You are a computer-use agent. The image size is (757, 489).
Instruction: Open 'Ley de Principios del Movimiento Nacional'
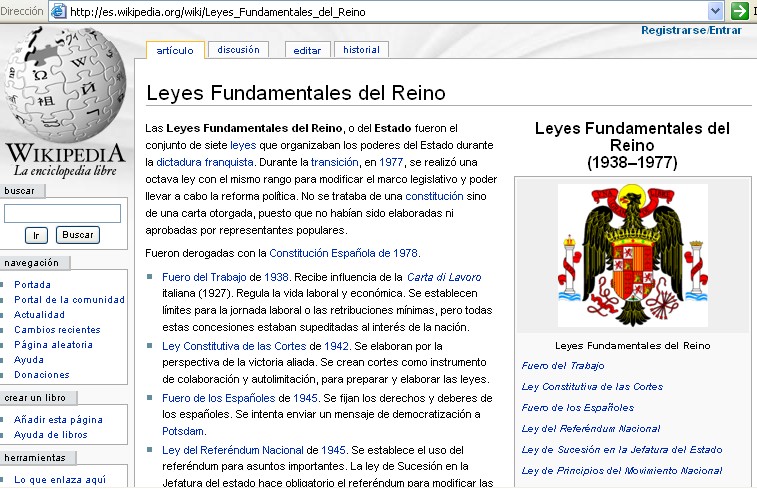[622, 470]
